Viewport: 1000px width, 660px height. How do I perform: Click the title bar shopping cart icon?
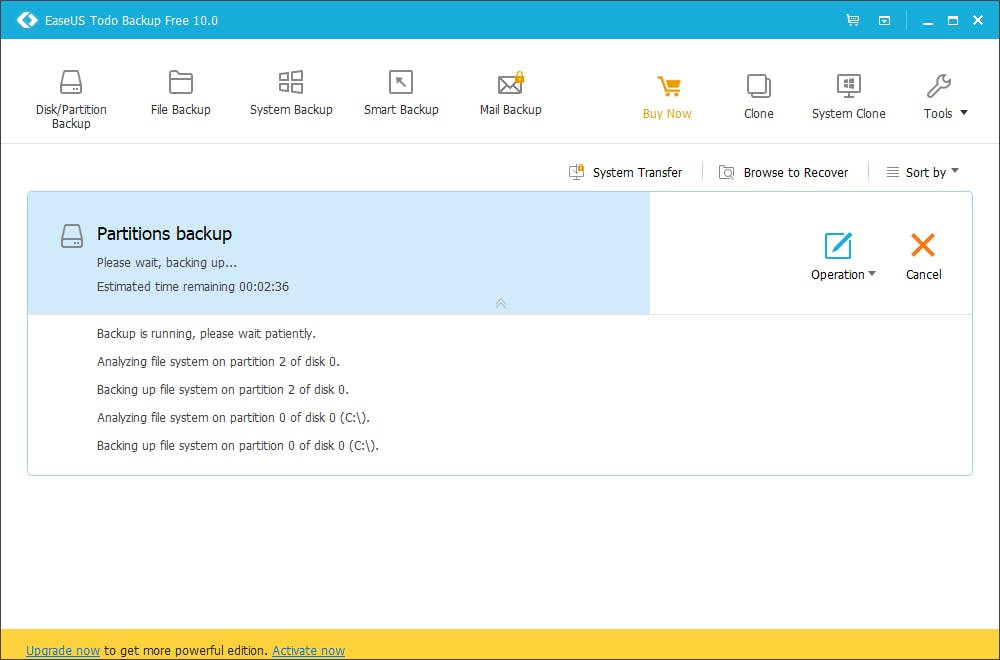tap(853, 20)
